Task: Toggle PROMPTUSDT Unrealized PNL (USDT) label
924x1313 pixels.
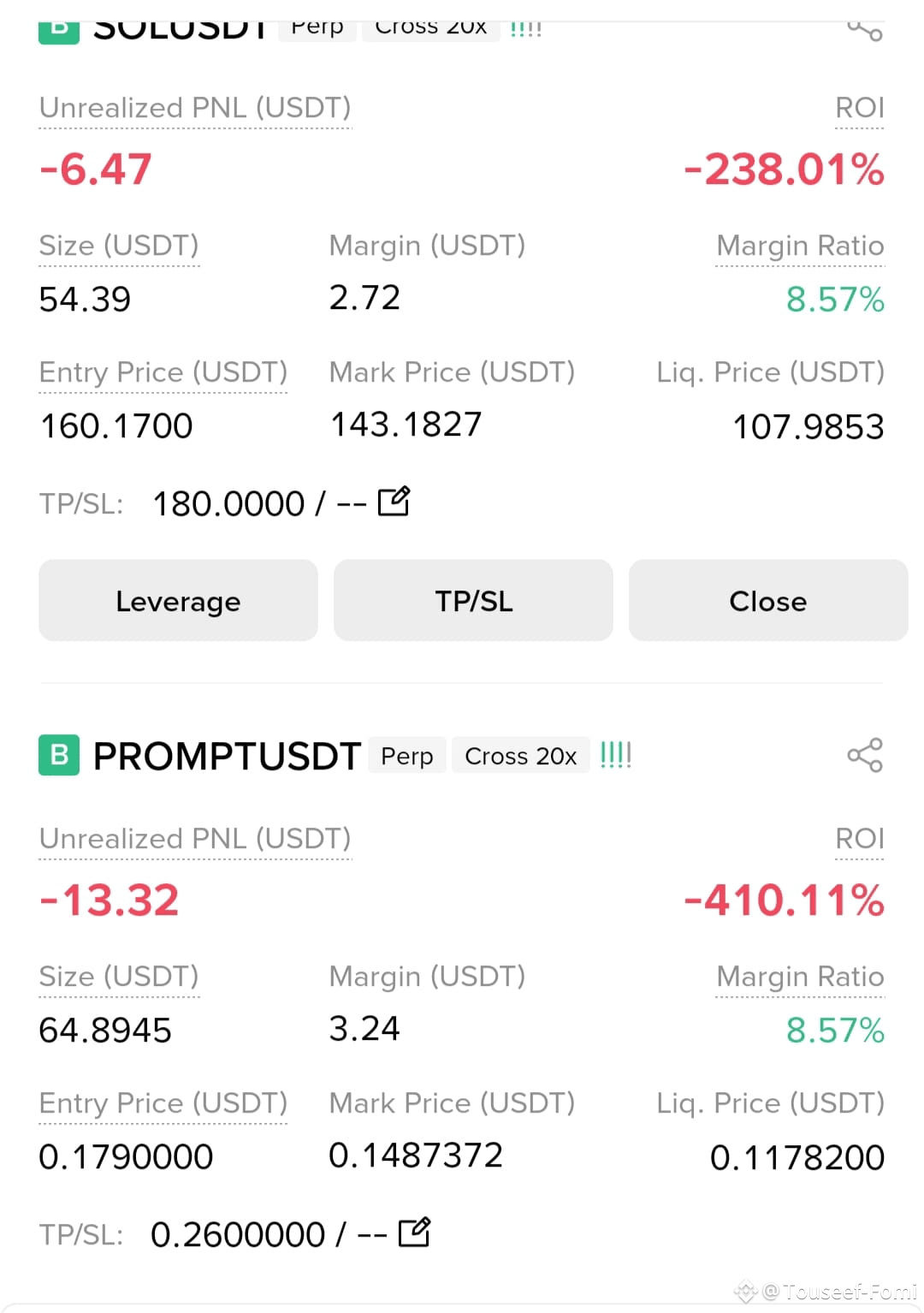Action: 195,839
